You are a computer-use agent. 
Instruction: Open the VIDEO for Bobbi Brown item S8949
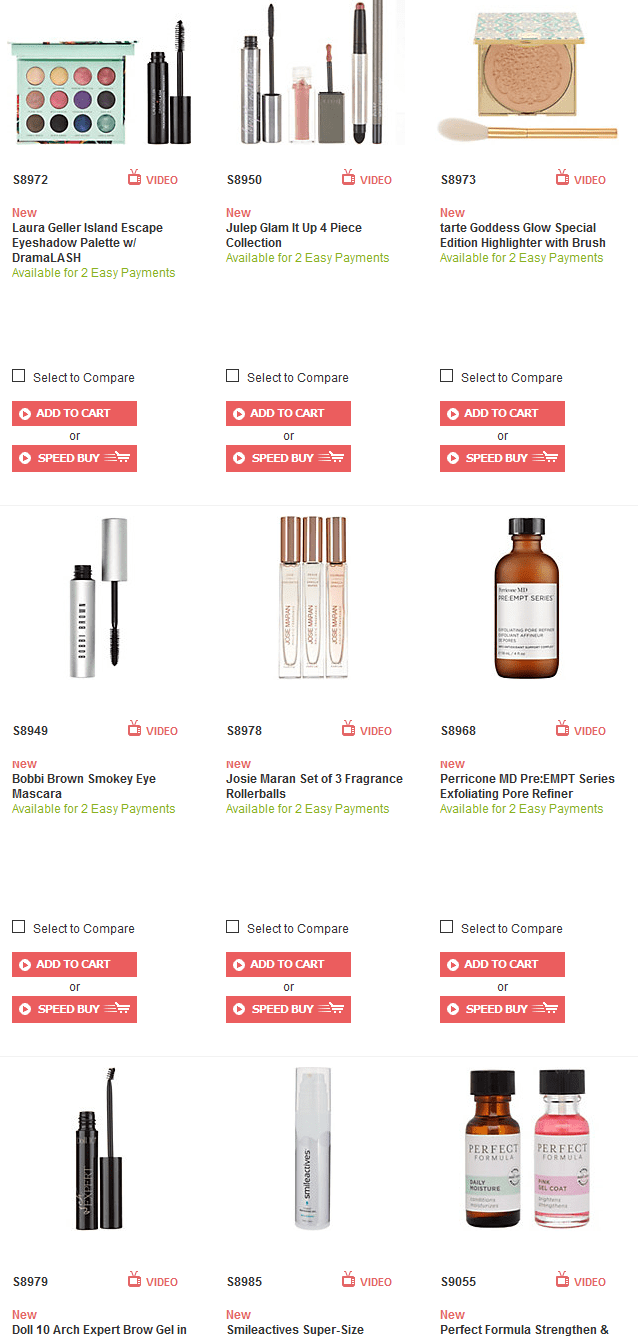(152, 730)
